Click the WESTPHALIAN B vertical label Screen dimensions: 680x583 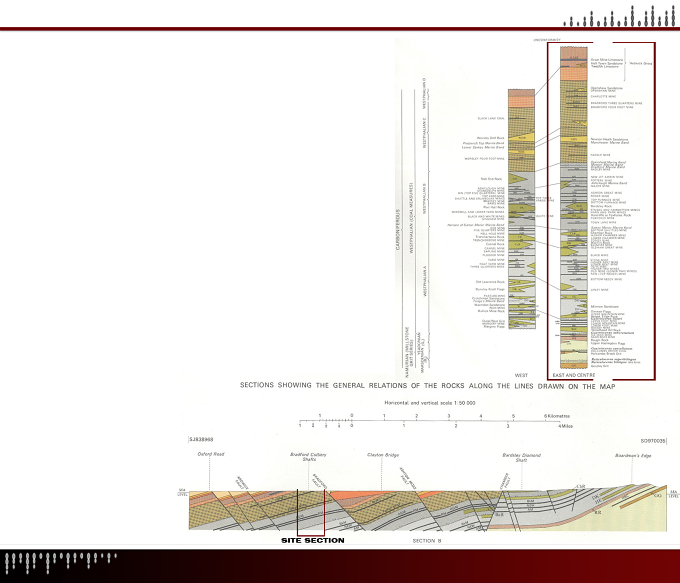click(x=425, y=197)
